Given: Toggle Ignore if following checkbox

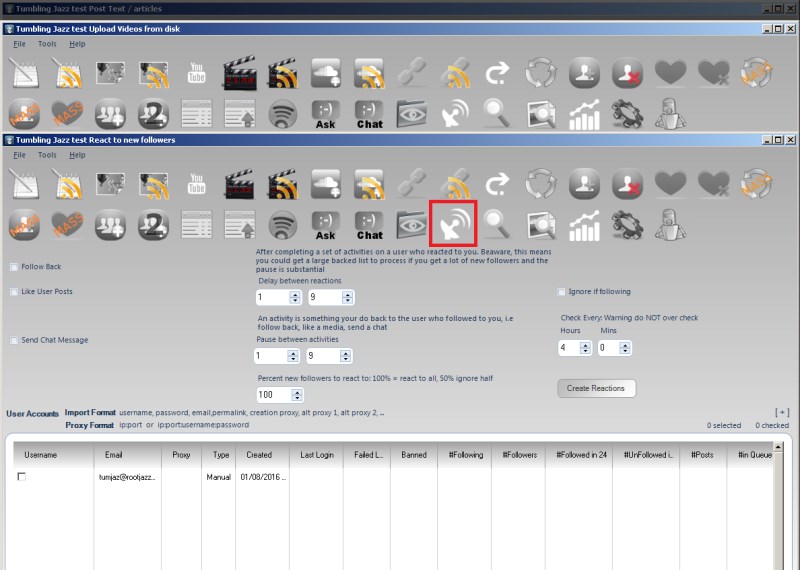Looking at the screenshot, I should (561, 292).
